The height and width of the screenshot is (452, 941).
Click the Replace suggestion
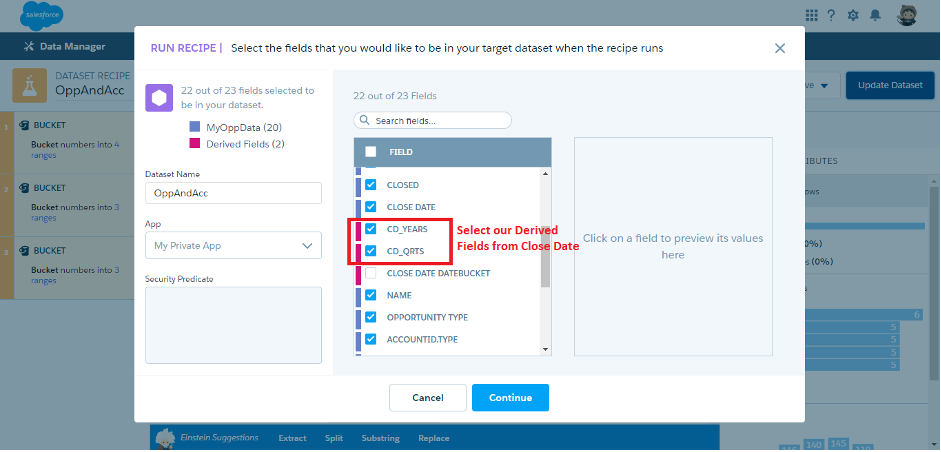(433, 438)
